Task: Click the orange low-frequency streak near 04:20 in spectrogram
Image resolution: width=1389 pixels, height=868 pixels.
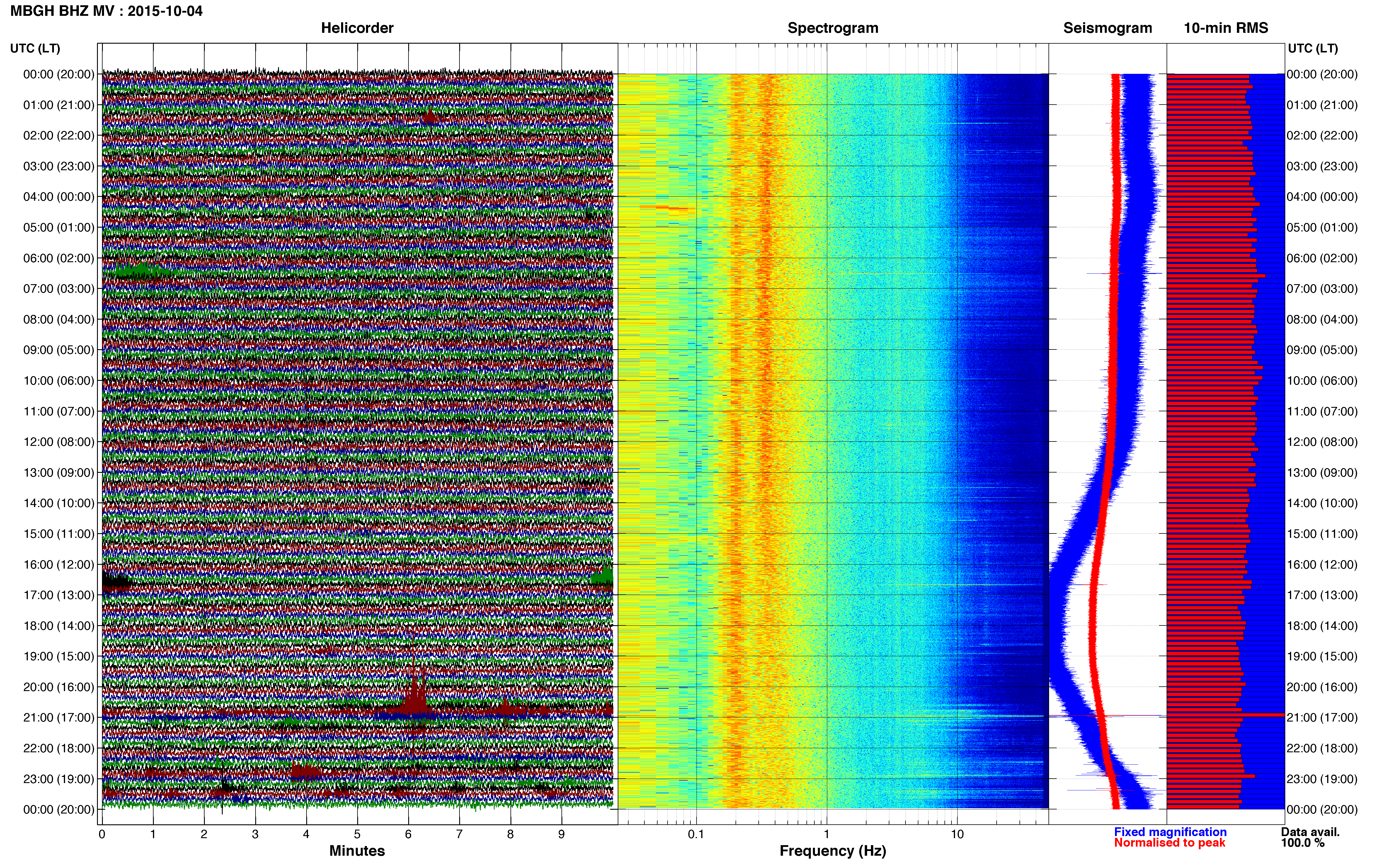Action: tap(666, 207)
